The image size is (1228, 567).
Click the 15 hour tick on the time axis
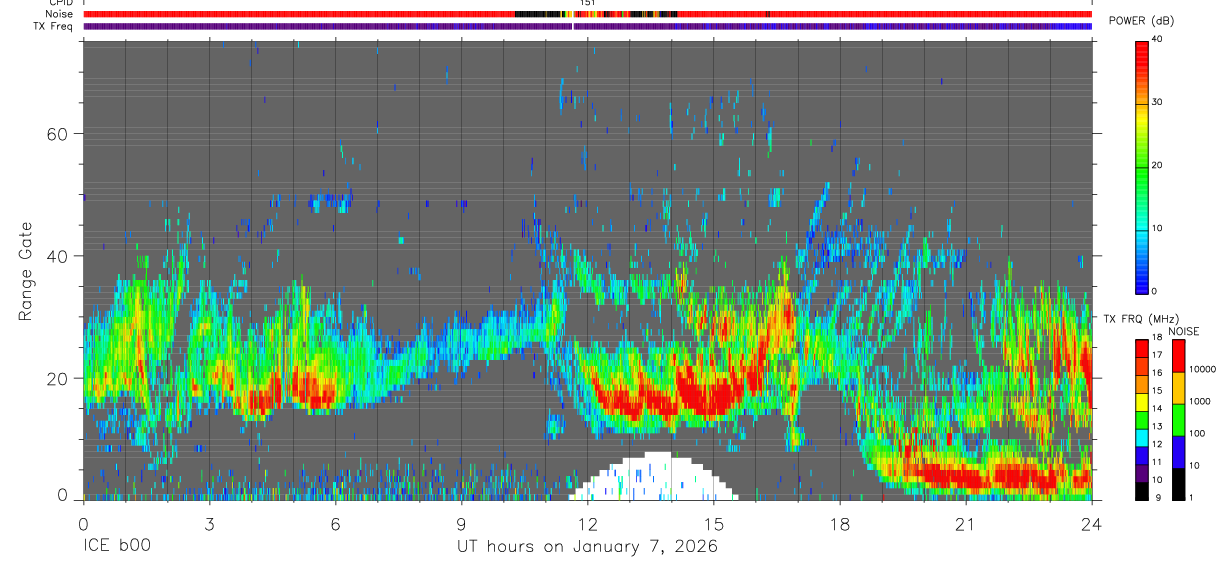tap(713, 524)
